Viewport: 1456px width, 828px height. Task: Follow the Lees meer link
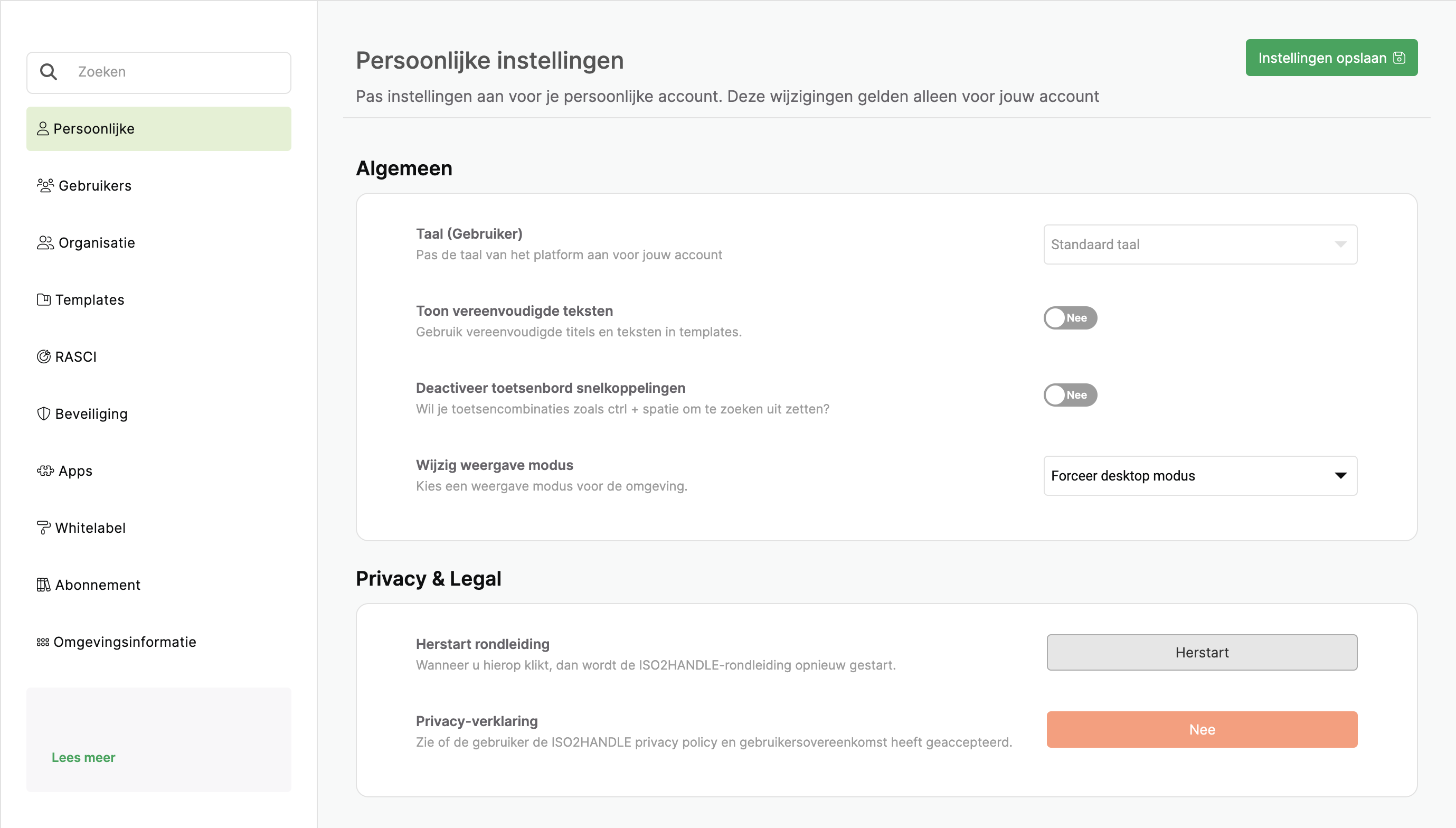(x=83, y=757)
